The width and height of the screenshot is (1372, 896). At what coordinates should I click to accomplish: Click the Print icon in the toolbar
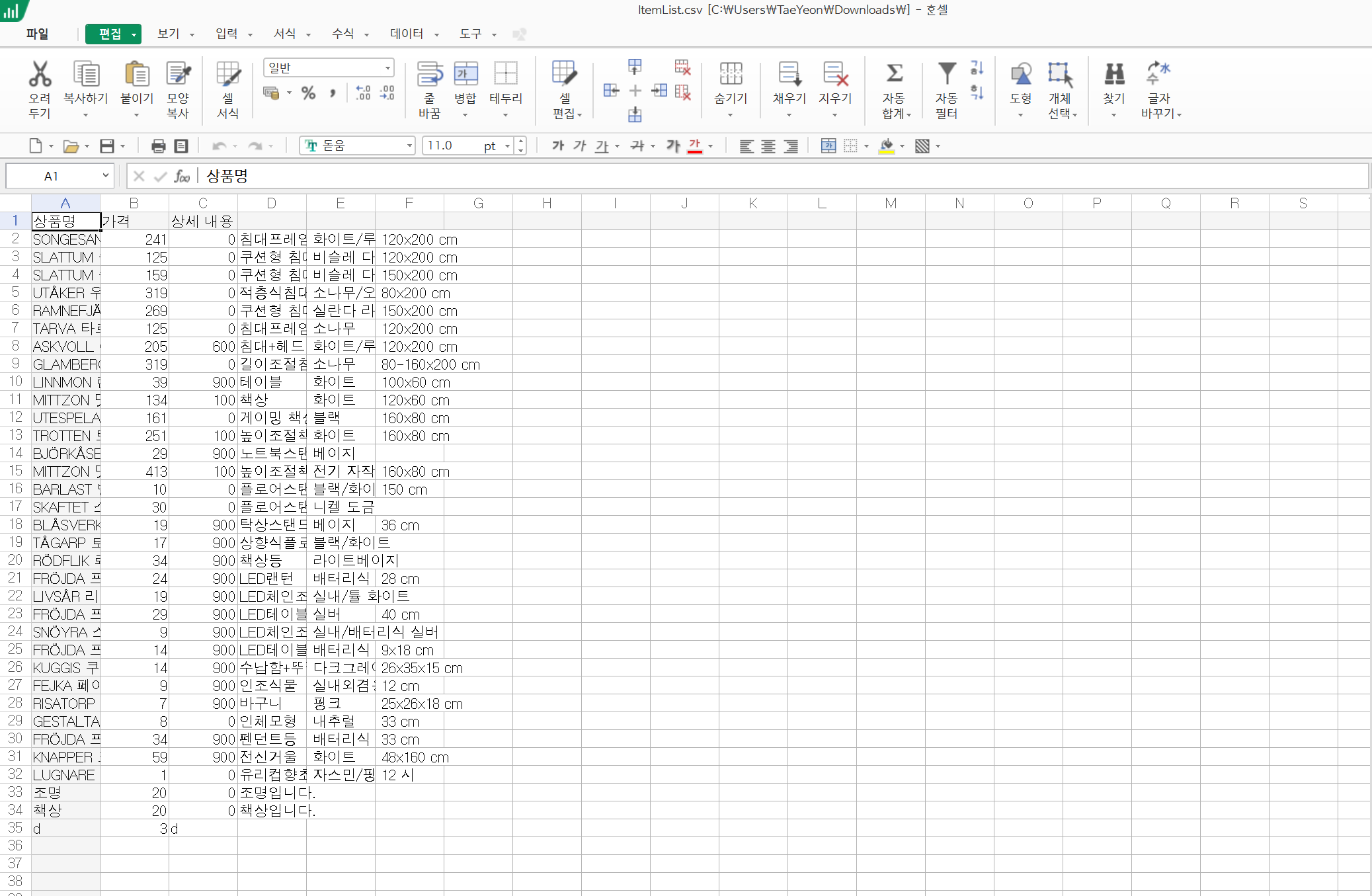coord(158,146)
